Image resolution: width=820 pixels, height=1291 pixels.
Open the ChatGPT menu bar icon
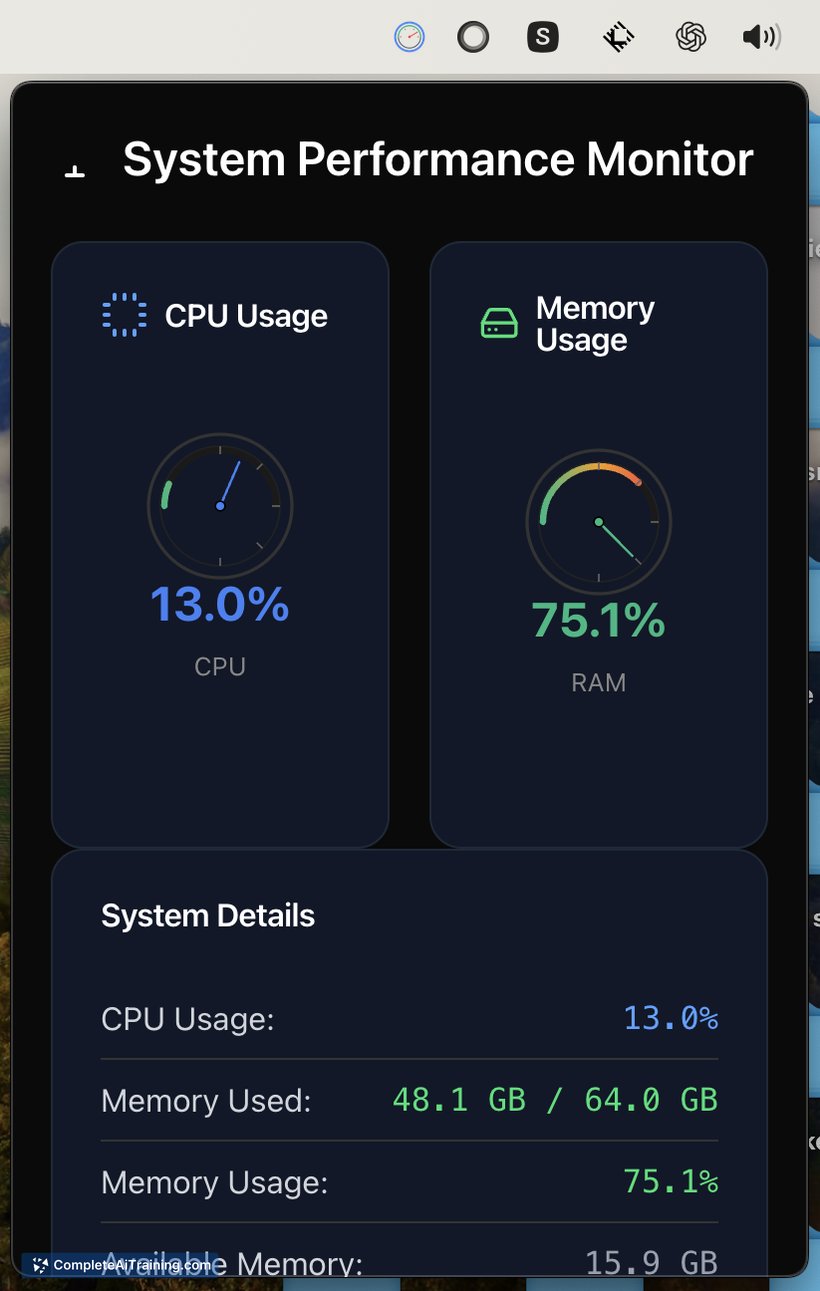691,38
